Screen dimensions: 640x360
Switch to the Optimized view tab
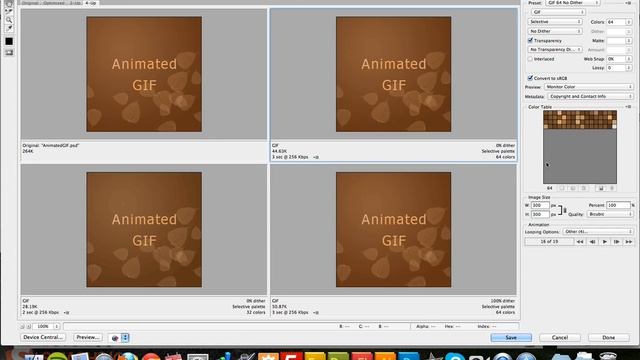[x=53, y=3]
